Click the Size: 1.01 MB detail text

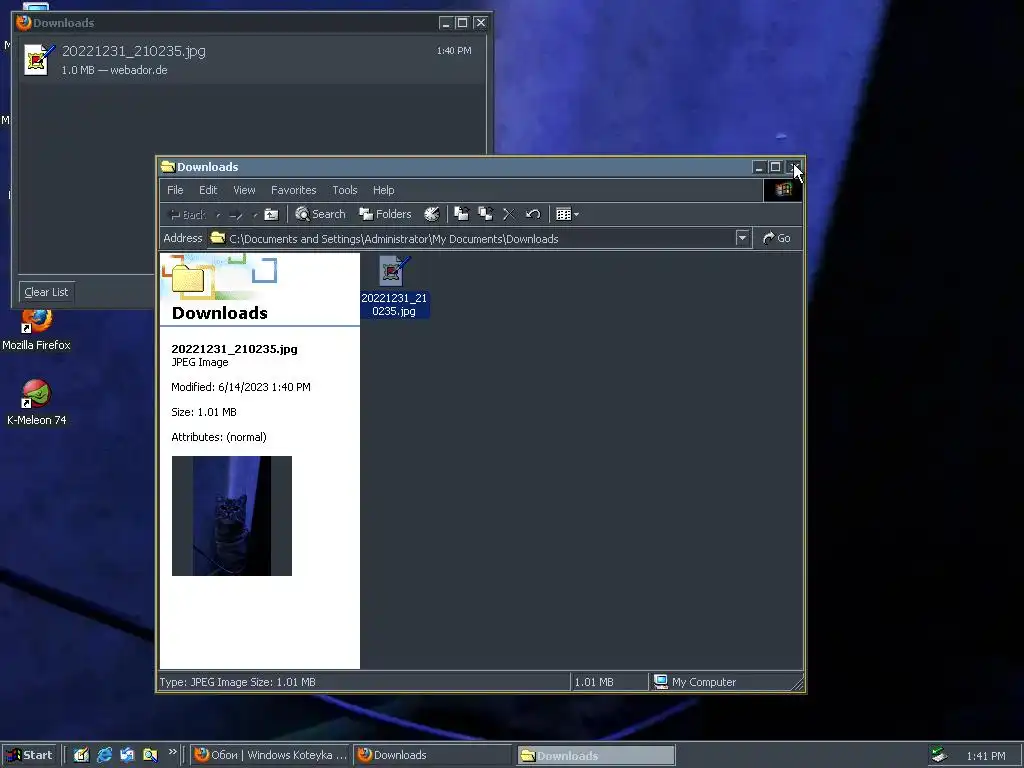pyautogui.click(x=204, y=412)
